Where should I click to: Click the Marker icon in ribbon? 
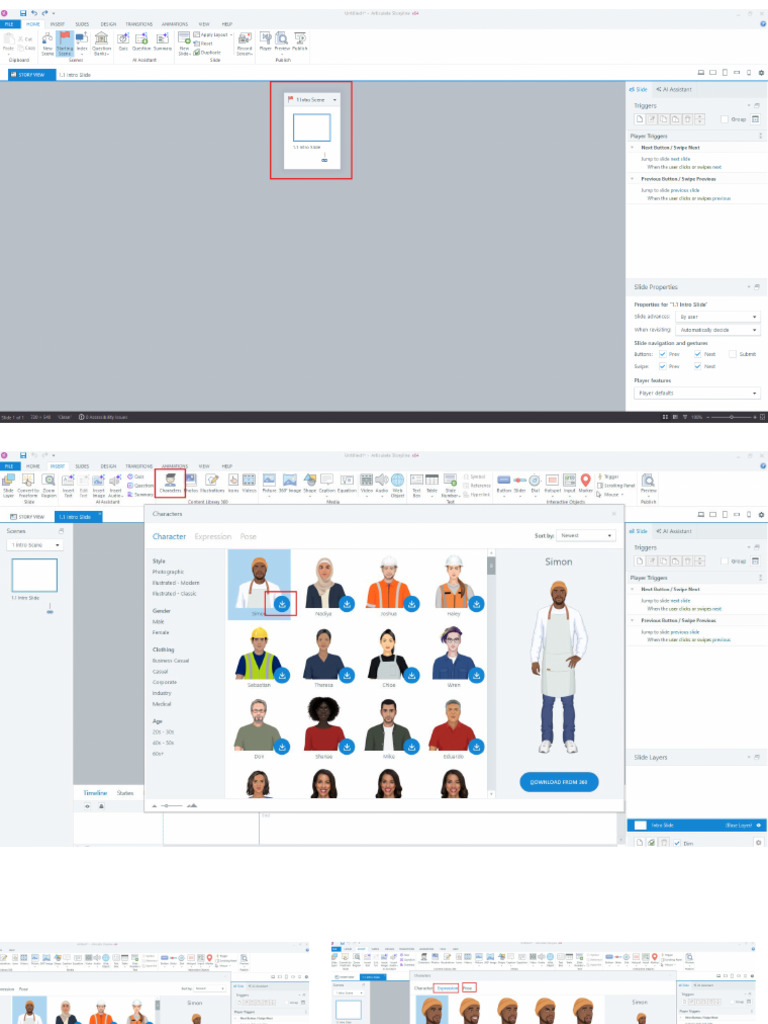coord(586,484)
